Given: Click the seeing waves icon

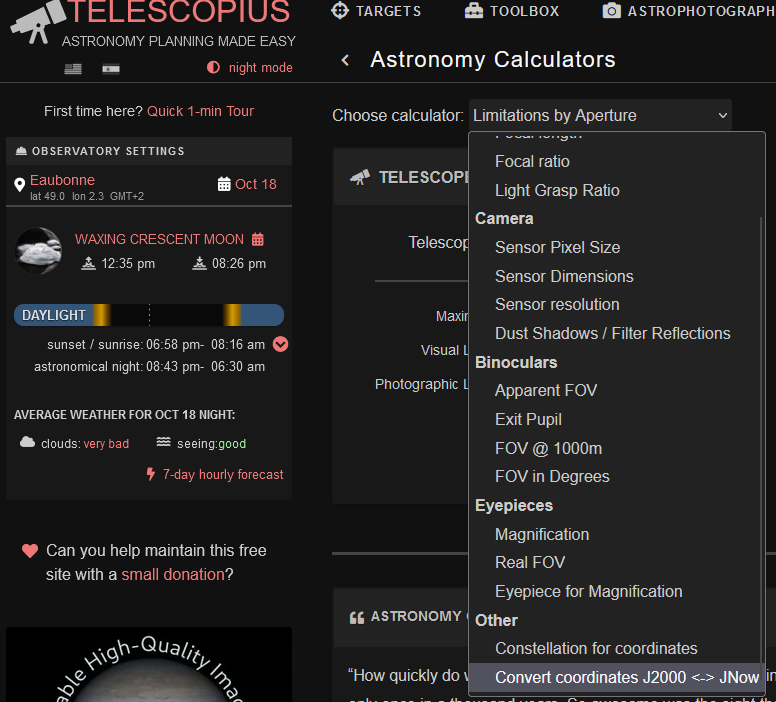Looking at the screenshot, I should coord(163,442).
